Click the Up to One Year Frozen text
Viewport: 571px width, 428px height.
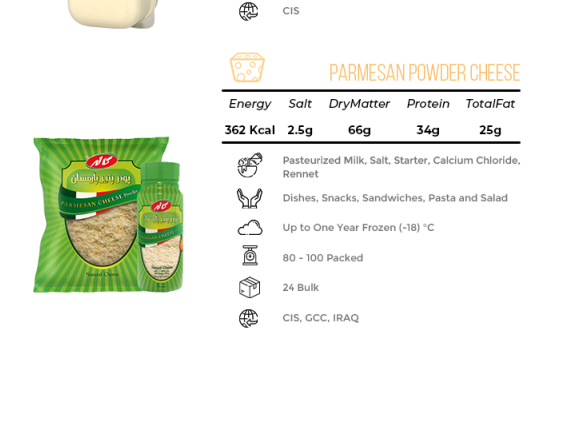click(x=358, y=228)
